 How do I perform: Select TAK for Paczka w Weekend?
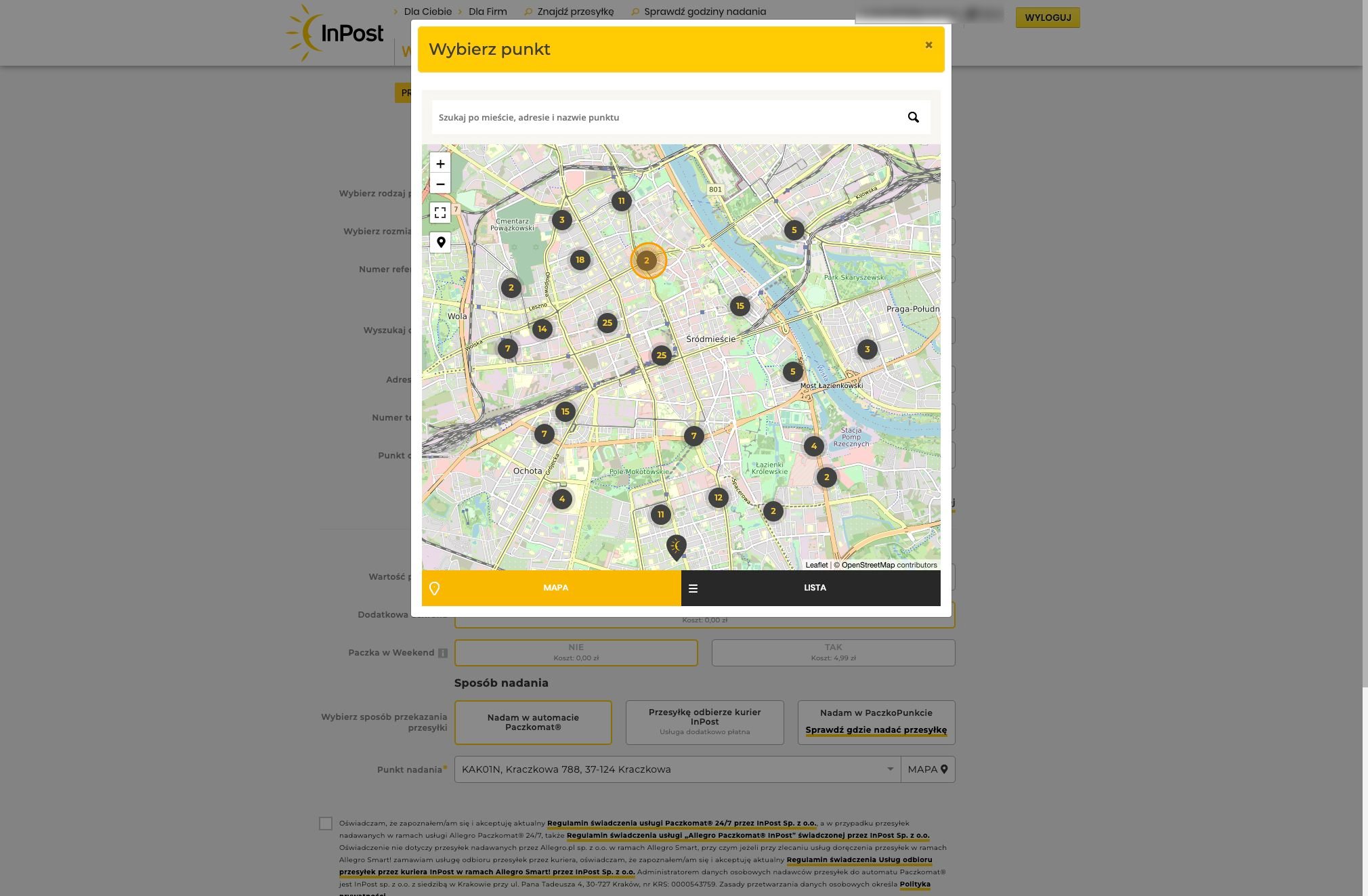coord(834,653)
